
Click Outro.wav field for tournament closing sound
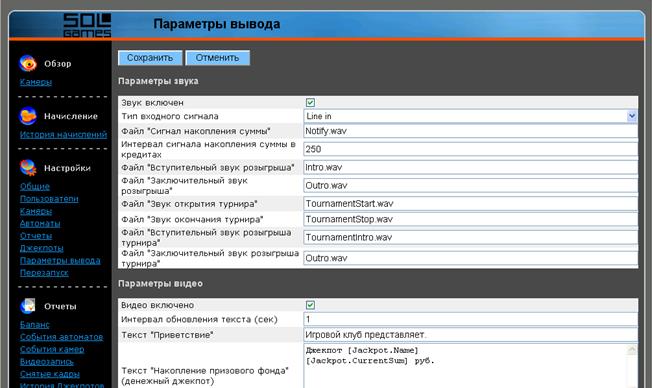[x=470, y=258]
